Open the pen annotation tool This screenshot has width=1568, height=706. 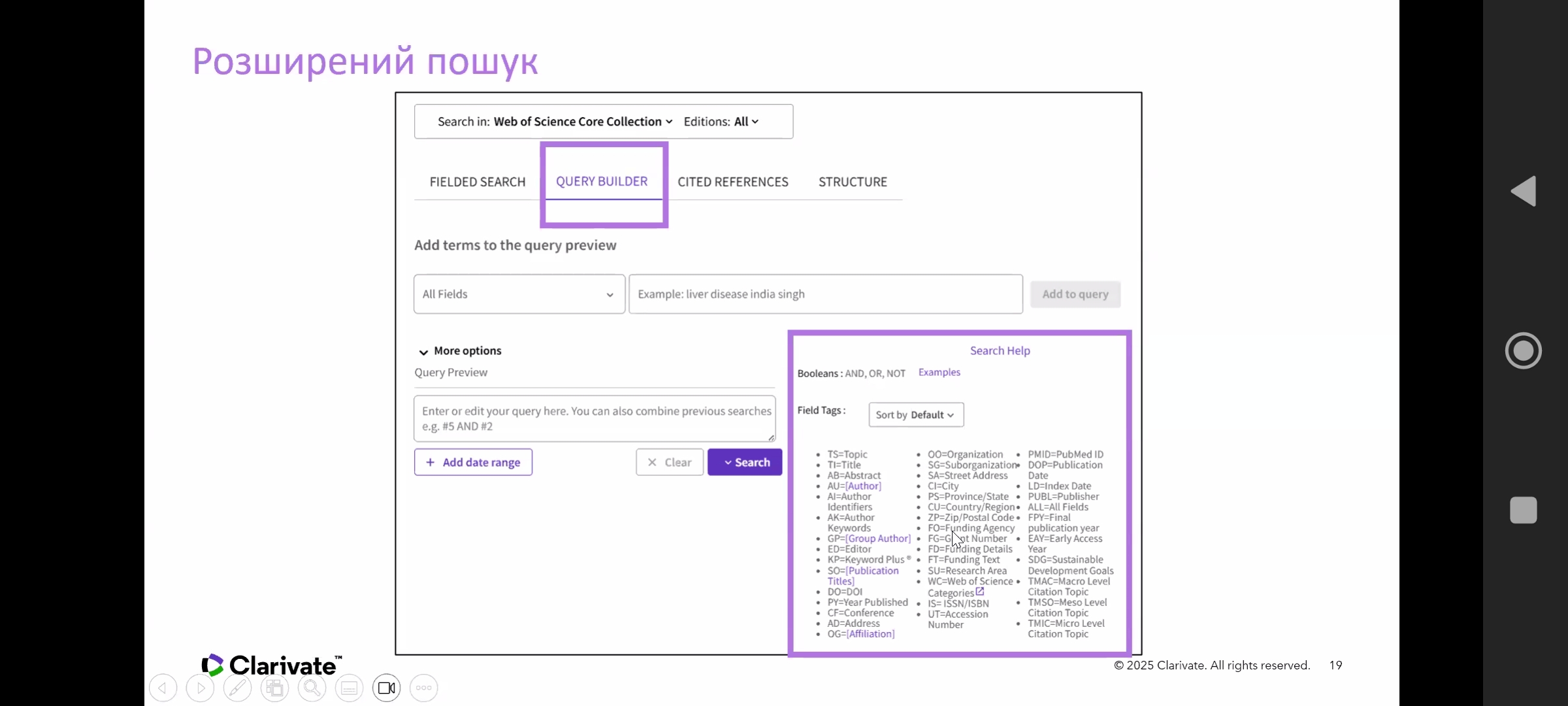pyautogui.click(x=237, y=688)
